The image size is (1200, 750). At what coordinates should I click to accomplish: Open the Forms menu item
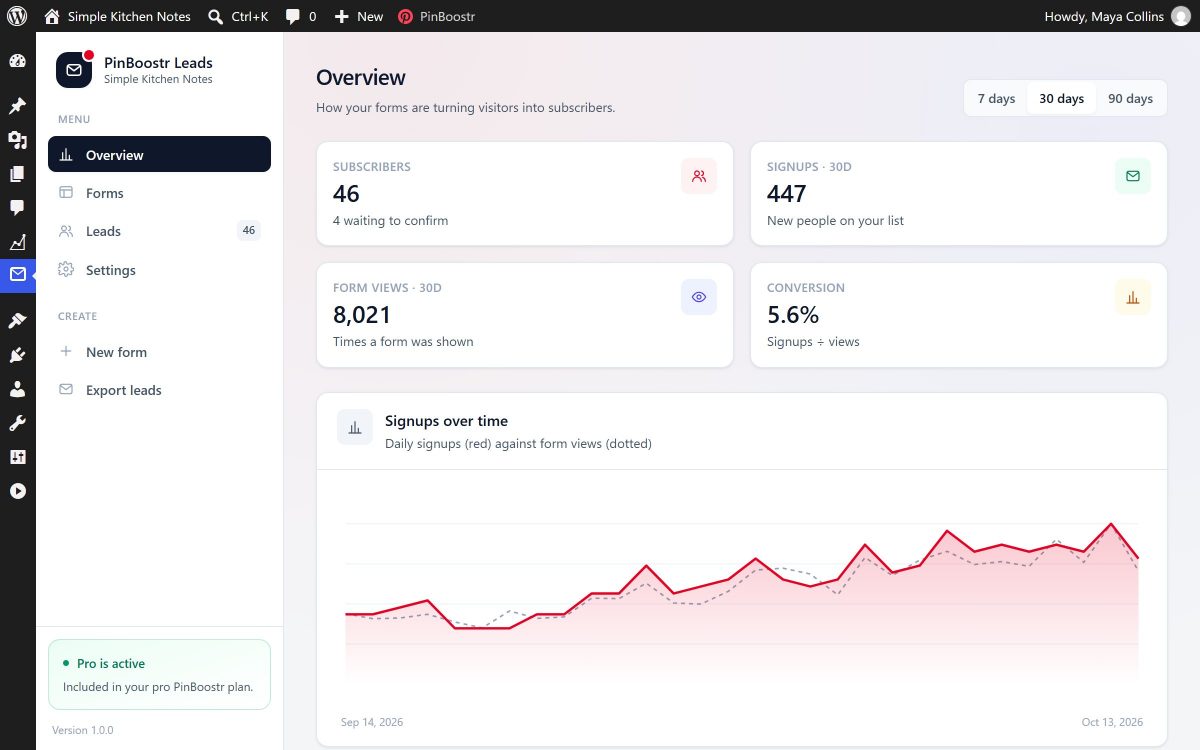point(159,193)
